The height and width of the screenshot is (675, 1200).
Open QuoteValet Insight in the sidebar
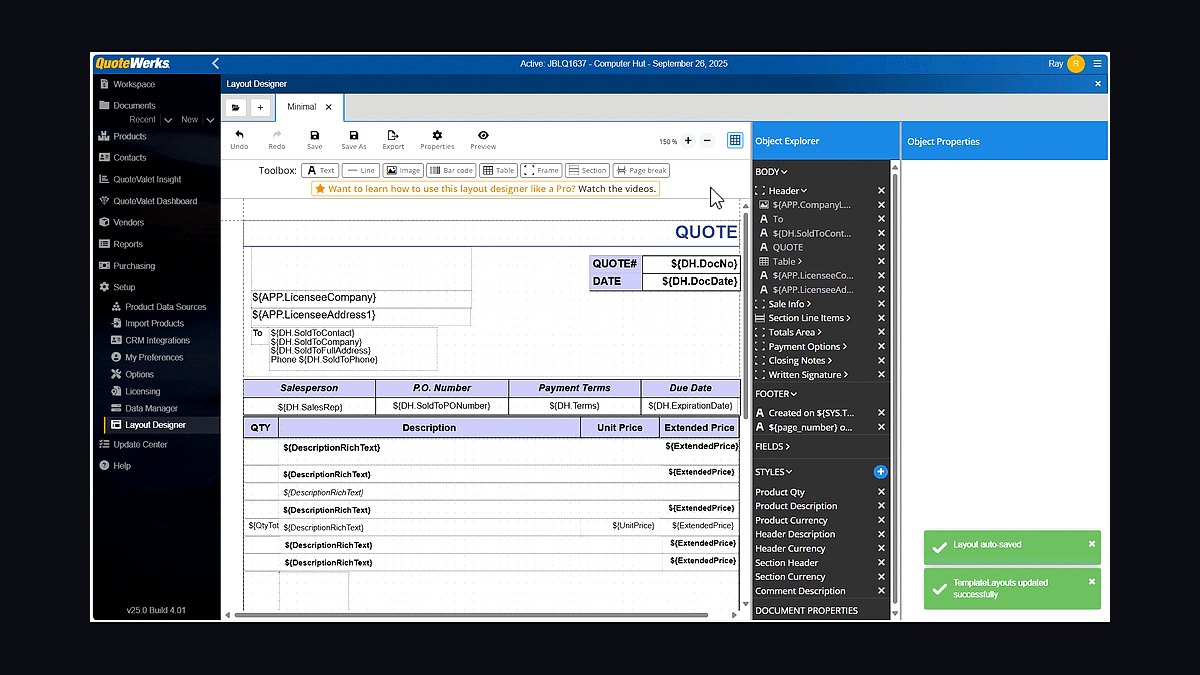tap(147, 180)
